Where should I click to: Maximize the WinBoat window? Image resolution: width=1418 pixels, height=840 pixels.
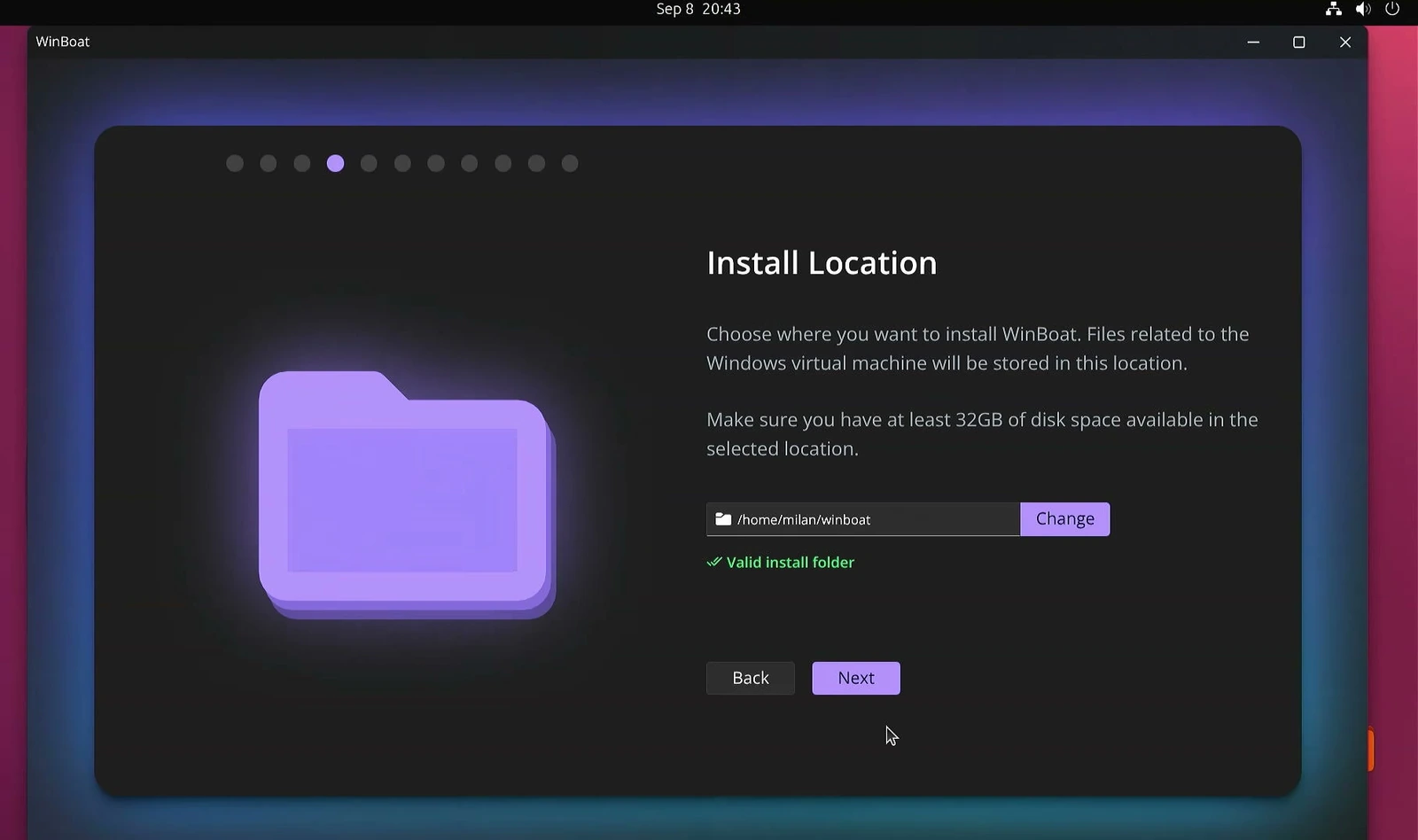pyautogui.click(x=1299, y=42)
